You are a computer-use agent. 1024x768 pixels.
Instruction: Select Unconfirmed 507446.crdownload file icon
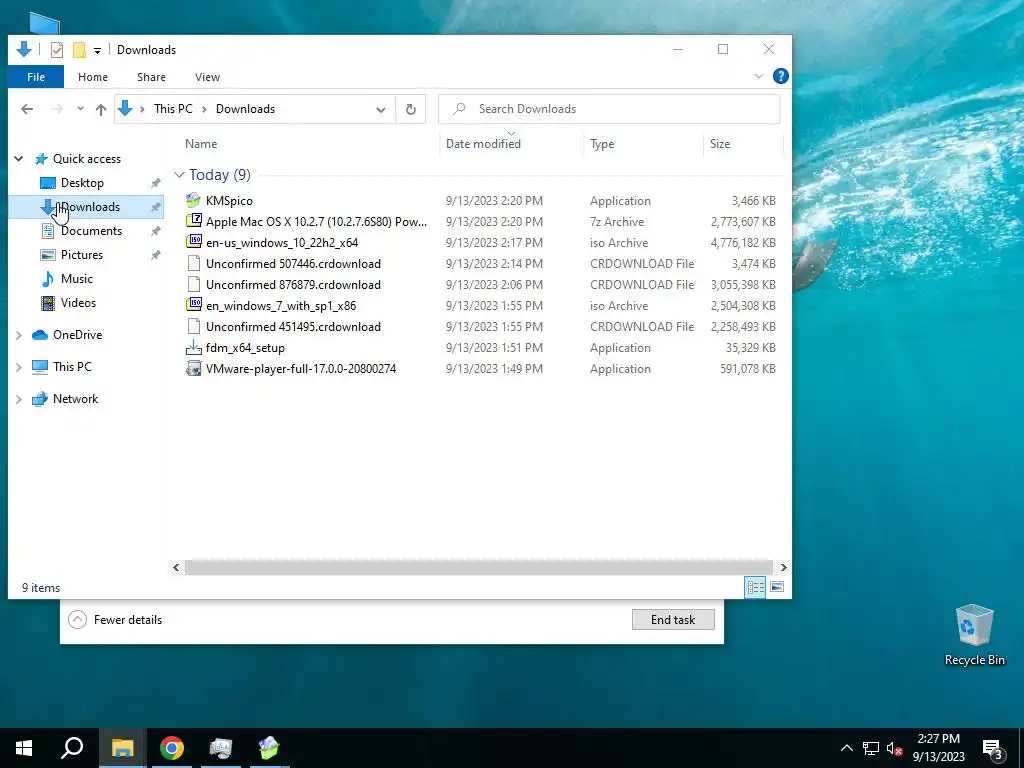193,263
